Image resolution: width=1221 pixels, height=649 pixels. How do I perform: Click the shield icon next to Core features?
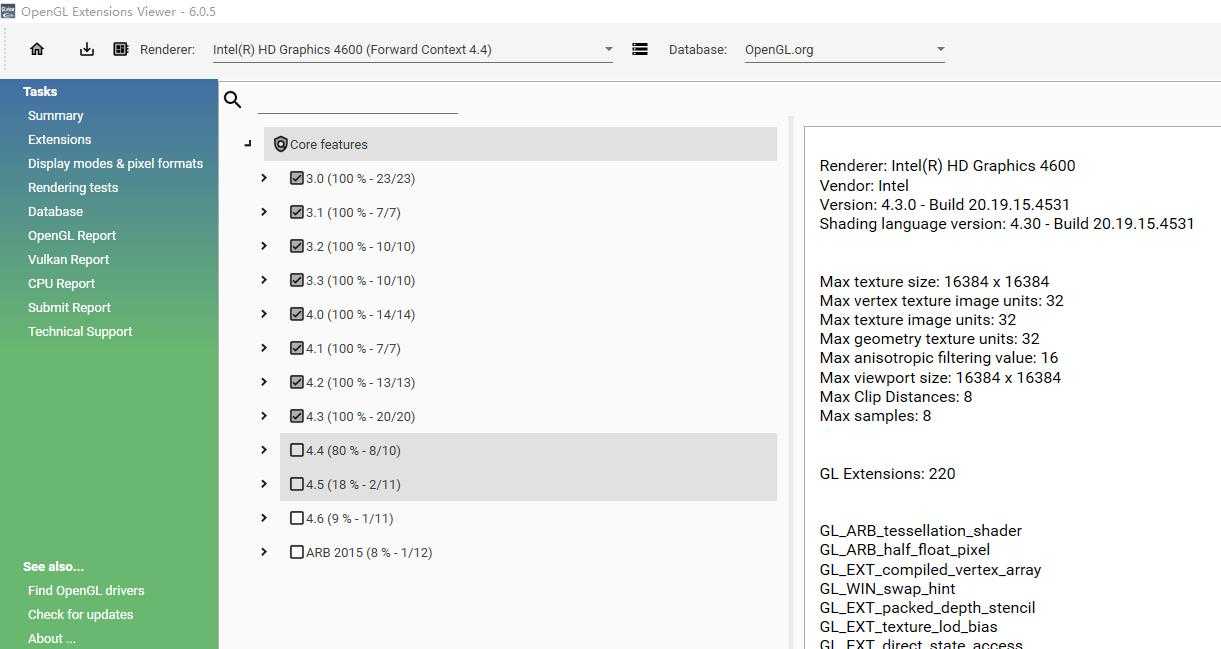(280, 144)
